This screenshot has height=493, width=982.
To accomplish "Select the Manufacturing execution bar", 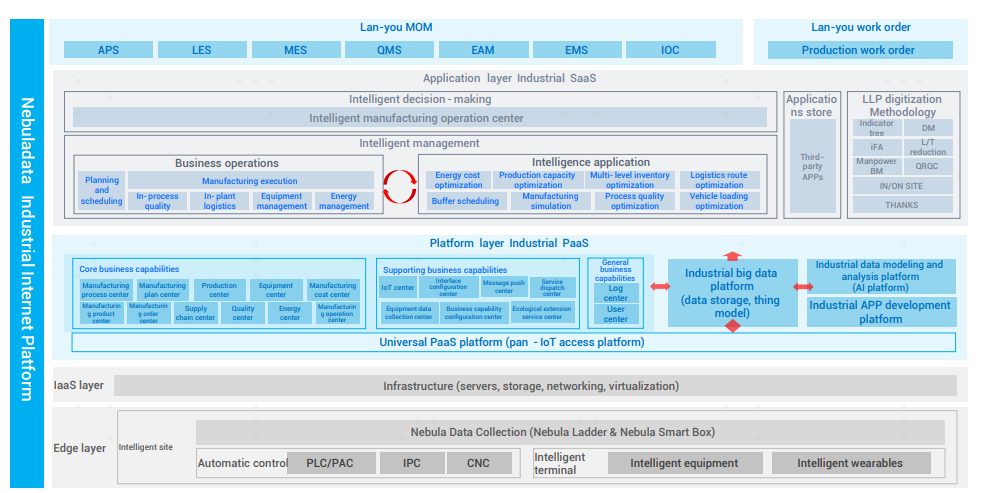I will [x=251, y=180].
